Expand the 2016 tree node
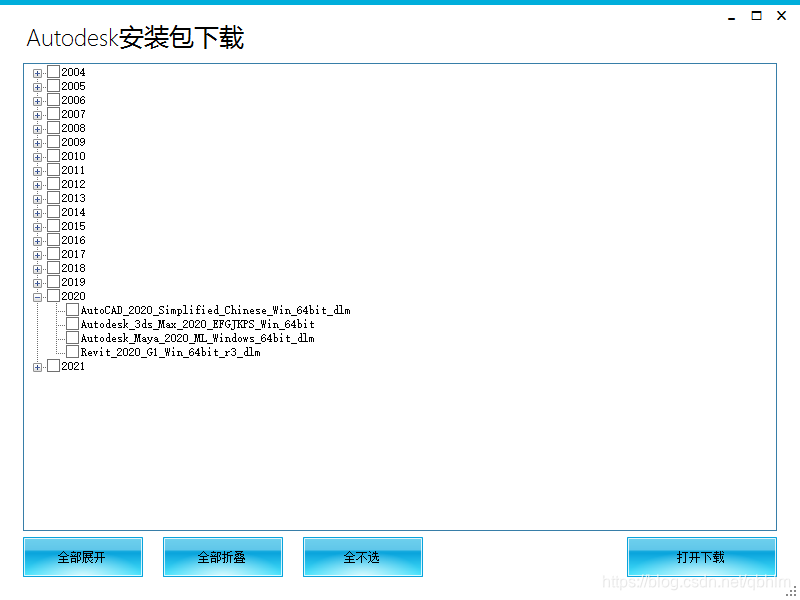800x600 pixels. click(x=37, y=241)
